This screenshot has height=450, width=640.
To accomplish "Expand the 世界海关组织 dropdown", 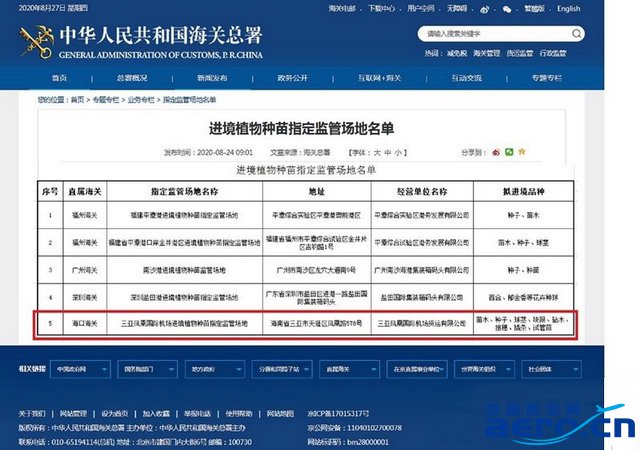I will (x=484, y=369).
